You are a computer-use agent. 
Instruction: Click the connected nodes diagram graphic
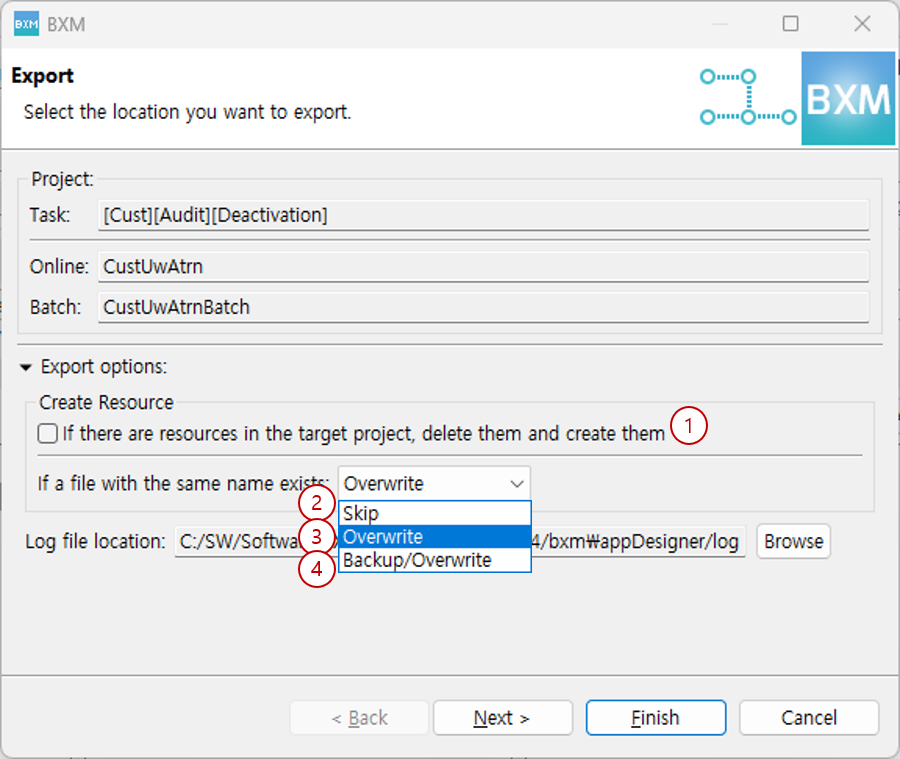pyautogui.click(x=747, y=97)
